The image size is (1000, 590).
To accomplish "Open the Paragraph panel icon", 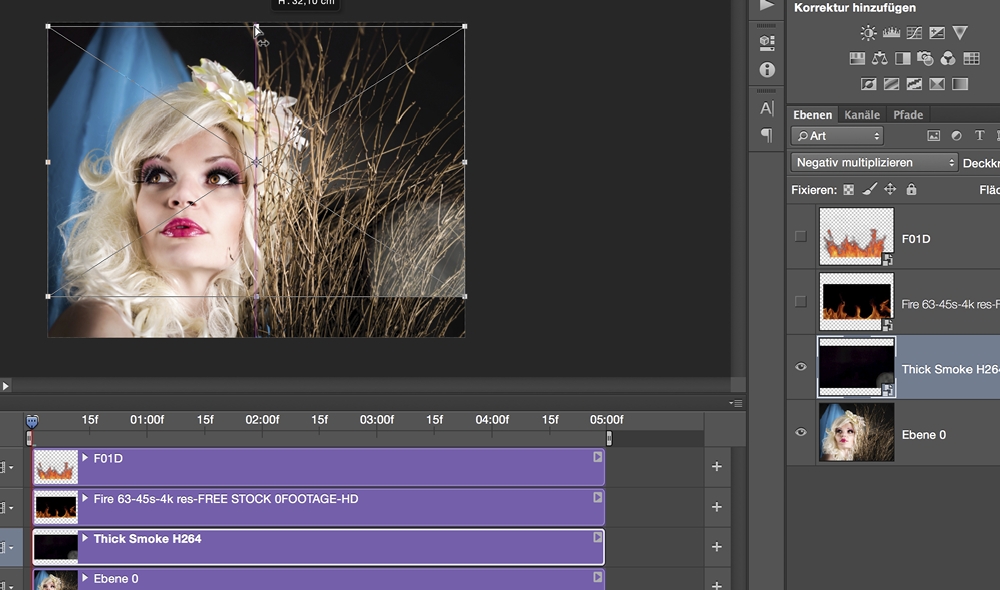I will coord(767,135).
